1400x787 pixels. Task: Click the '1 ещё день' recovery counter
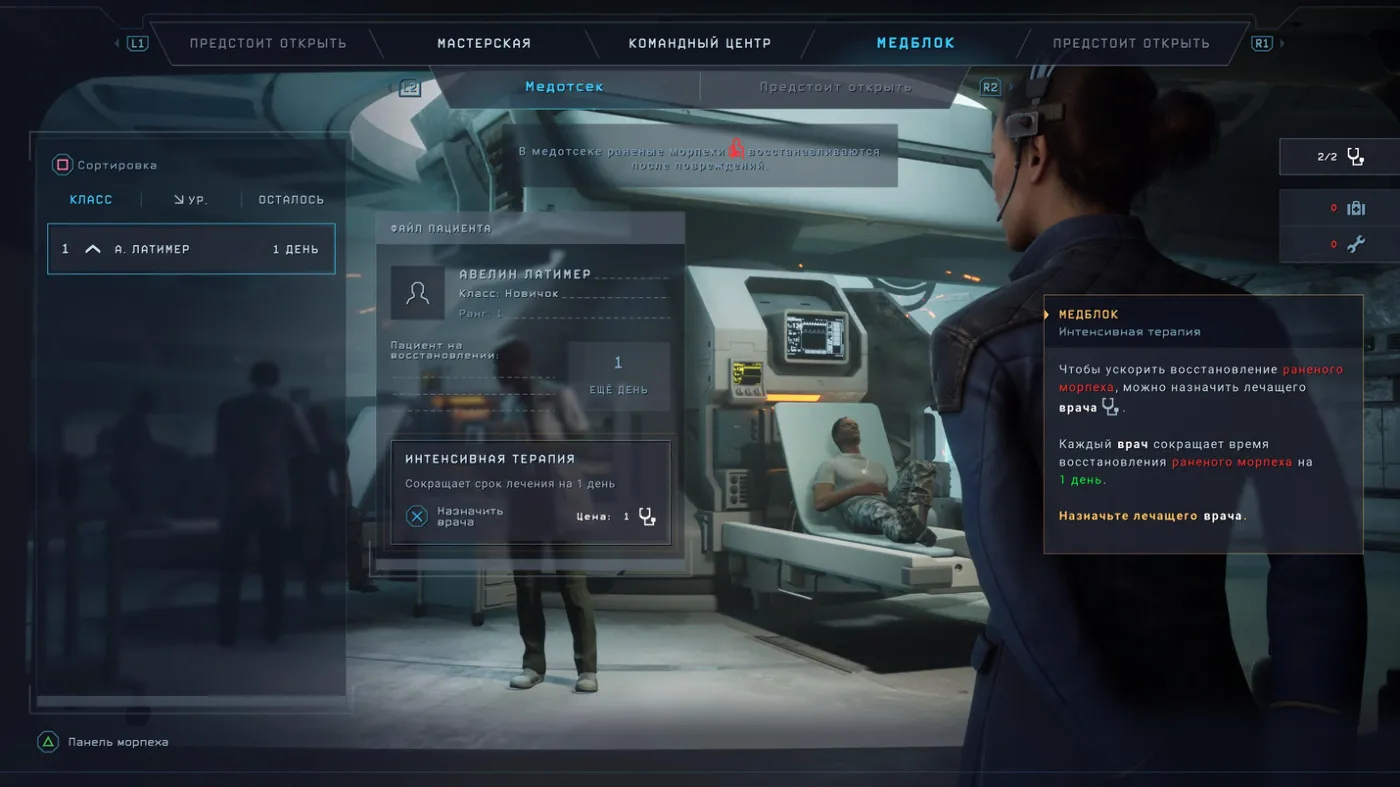[x=618, y=375]
